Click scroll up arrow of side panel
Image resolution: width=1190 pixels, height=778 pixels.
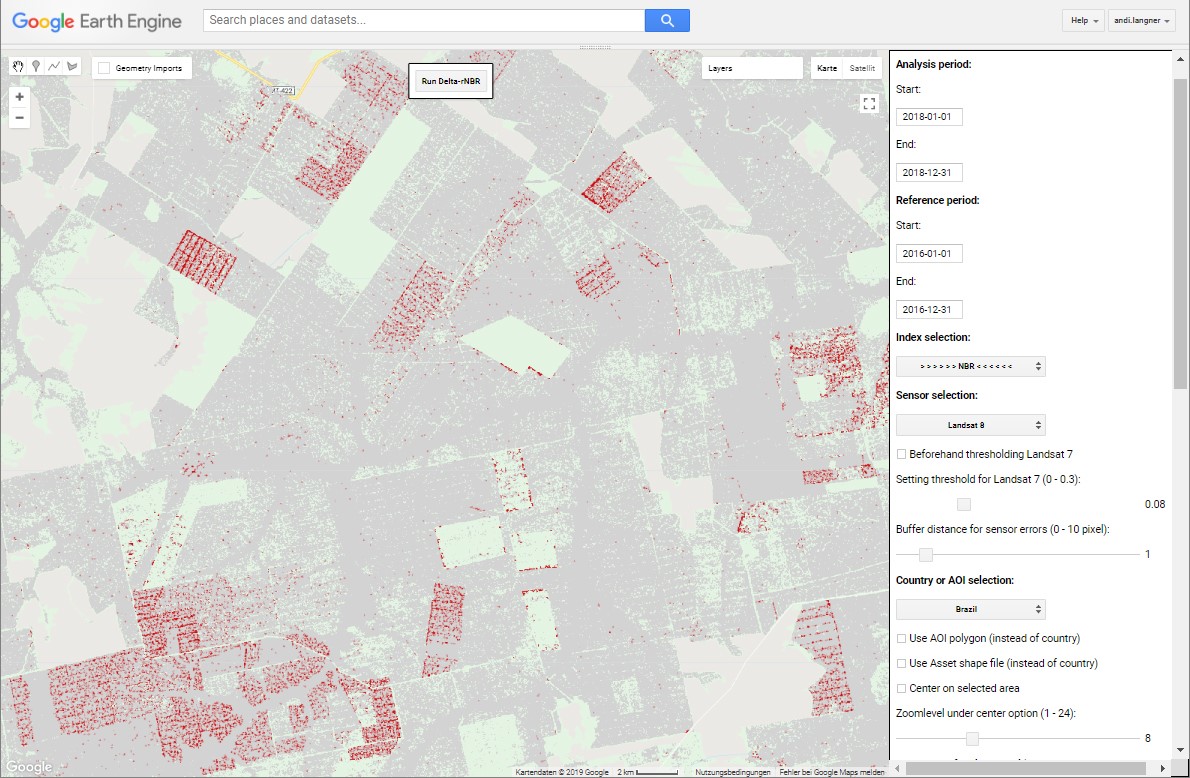1180,58
